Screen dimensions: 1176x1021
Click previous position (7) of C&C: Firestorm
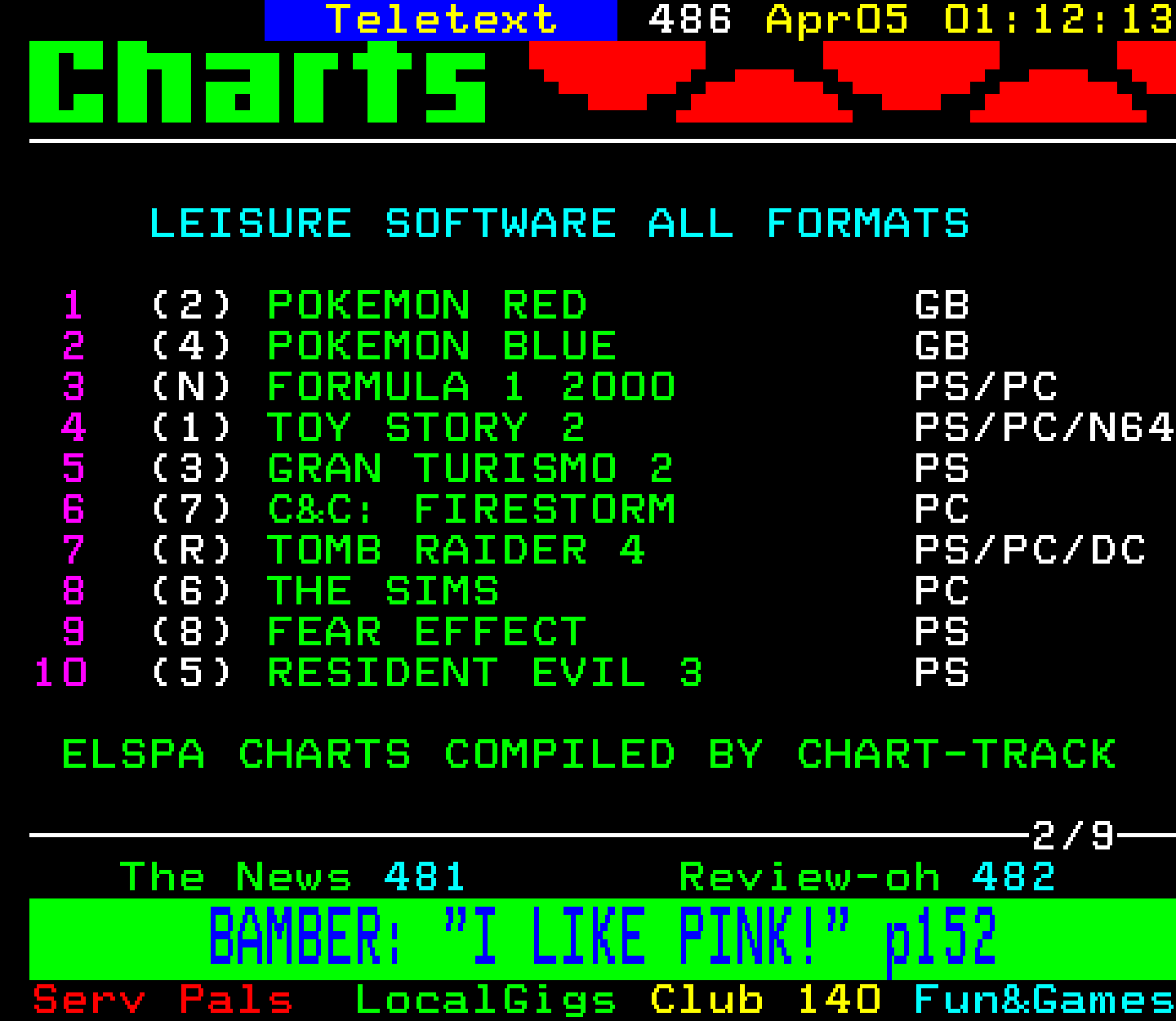(192, 510)
